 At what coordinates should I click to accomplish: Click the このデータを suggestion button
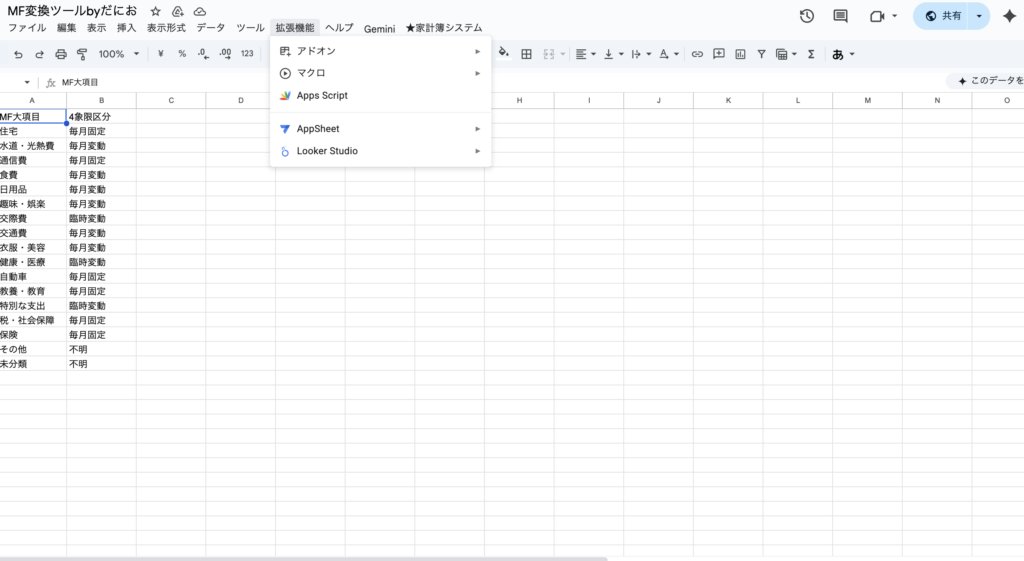pos(988,81)
